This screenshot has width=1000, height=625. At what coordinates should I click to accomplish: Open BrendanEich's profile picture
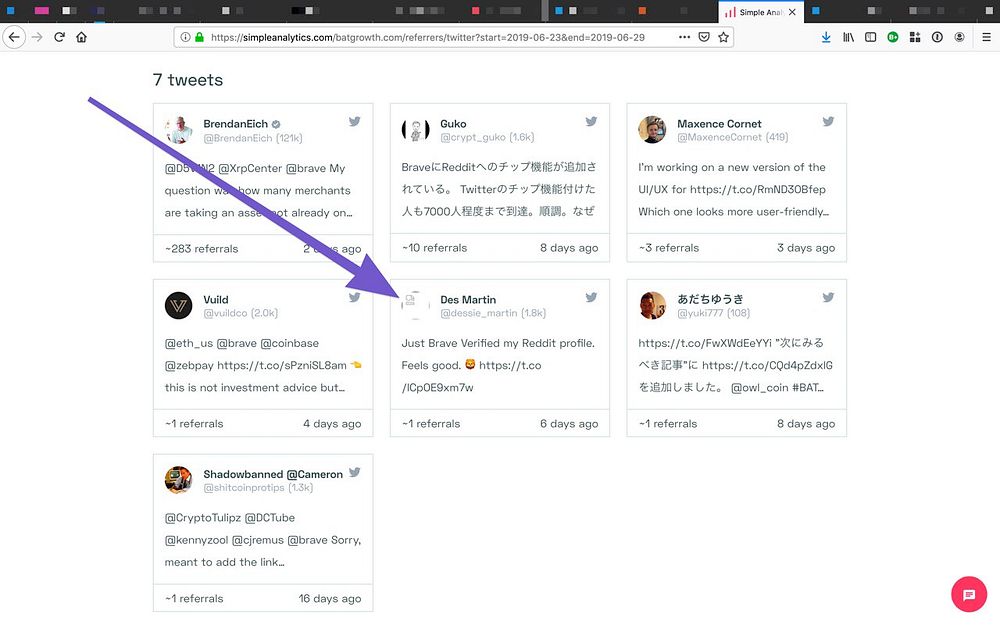coord(179,130)
